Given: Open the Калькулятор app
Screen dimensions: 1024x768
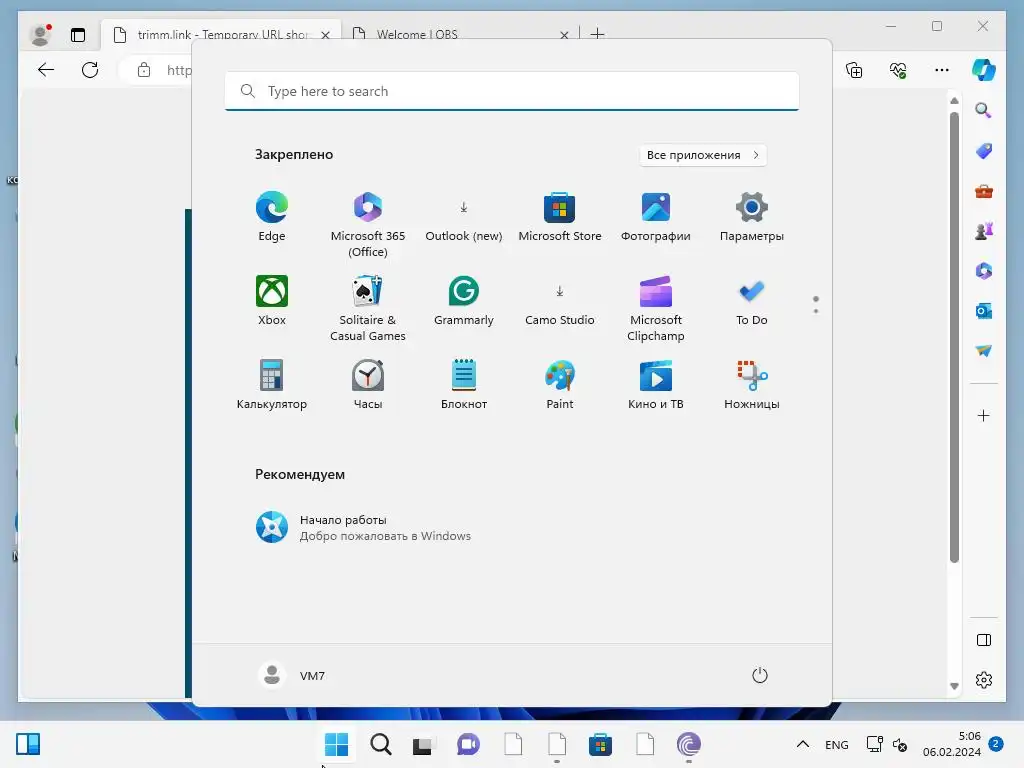Looking at the screenshot, I should coord(272,385).
